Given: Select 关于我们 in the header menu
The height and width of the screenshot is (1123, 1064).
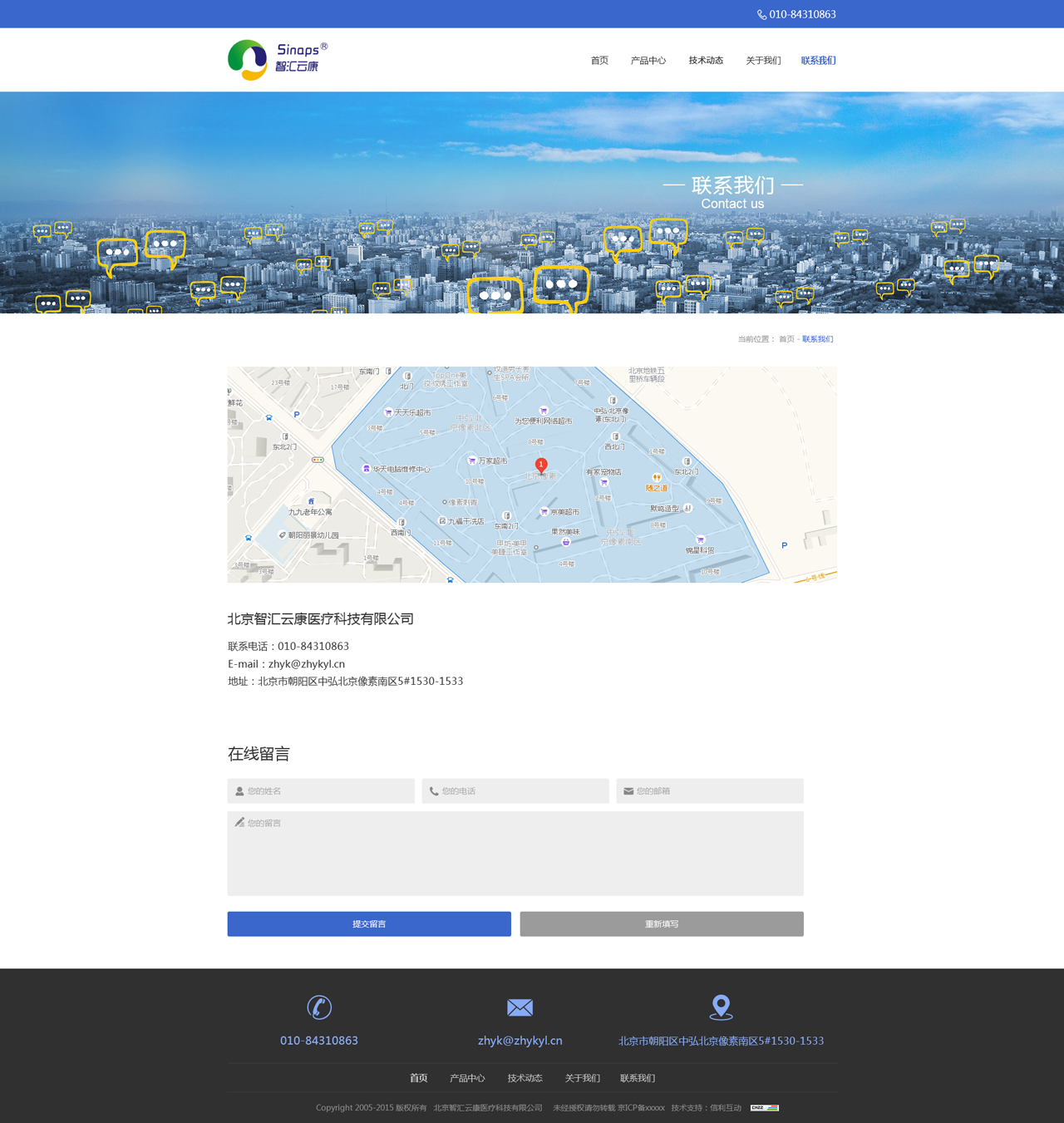Looking at the screenshot, I should pyautogui.click(x=763, y=61).
